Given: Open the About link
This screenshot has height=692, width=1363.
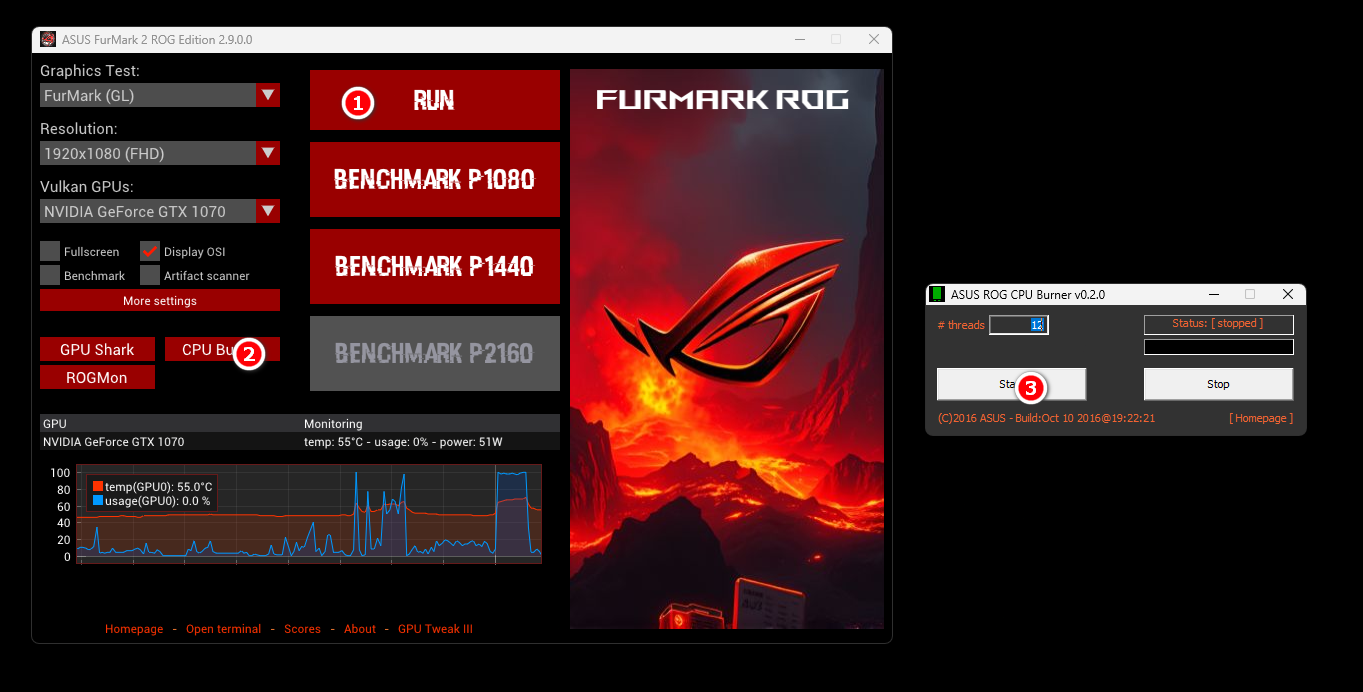Looking at the screenshot, I should coord(360,629).
